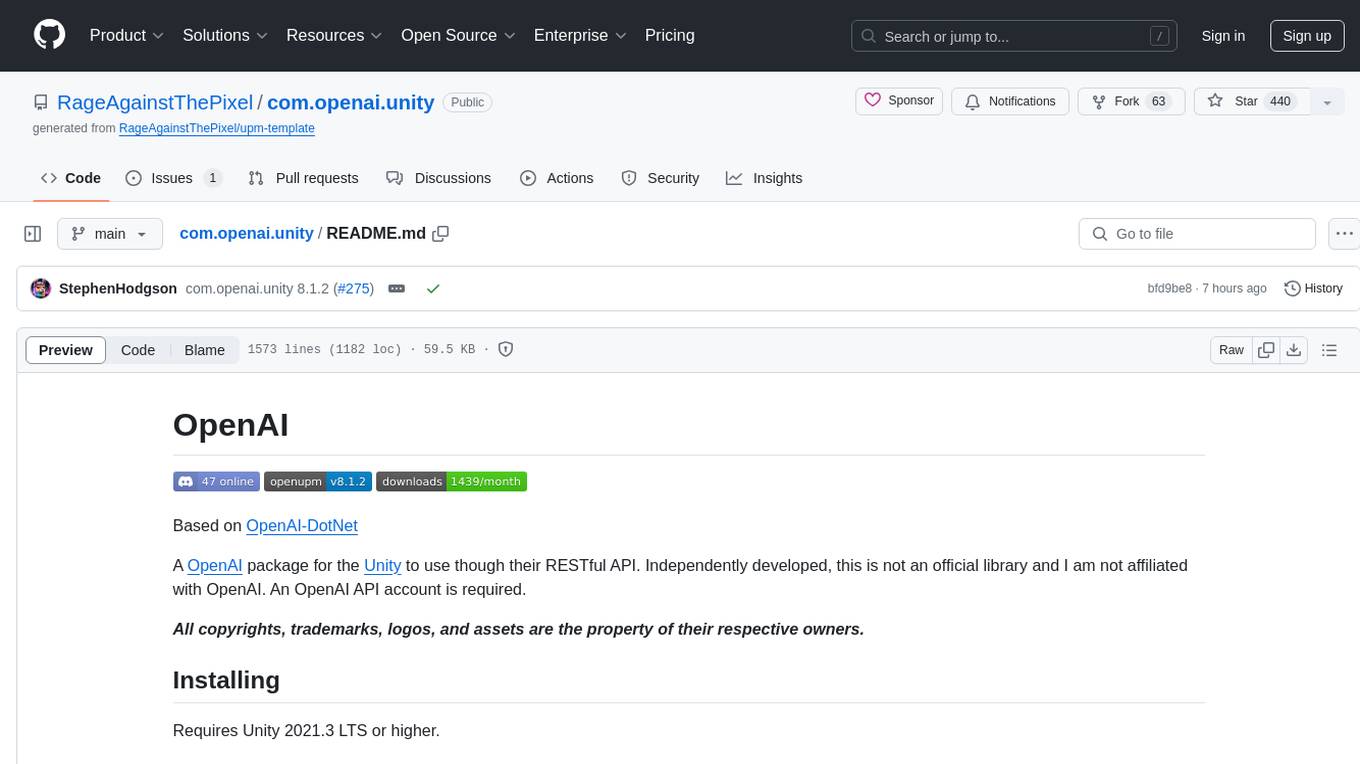Screen dimensions: 1360x764
Task: Click the Installing heading
Action: click(226, 680)
